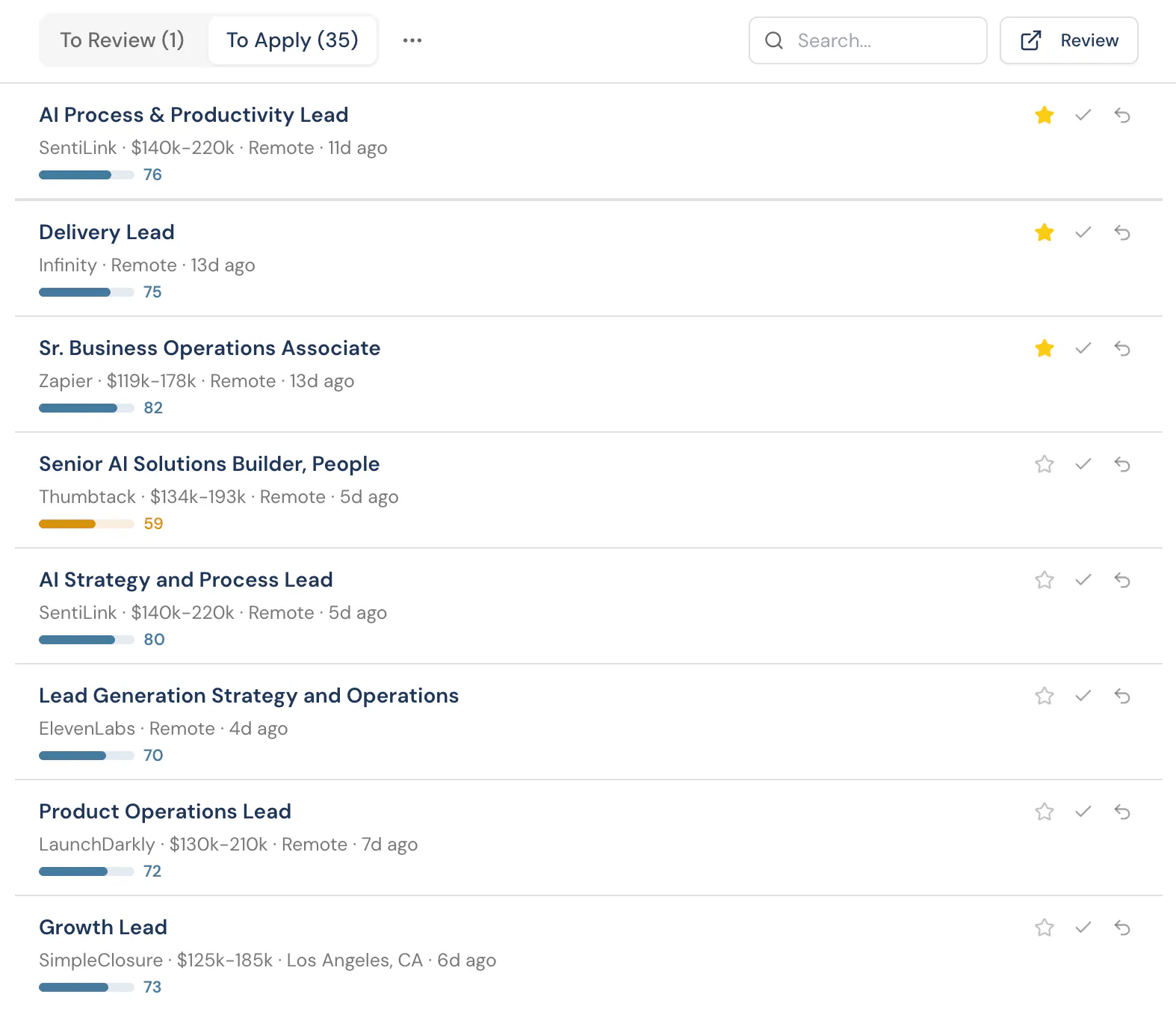Star Lead Generation Strategy and Operations job
1176x1009 pixels.
pos(1045,696)
